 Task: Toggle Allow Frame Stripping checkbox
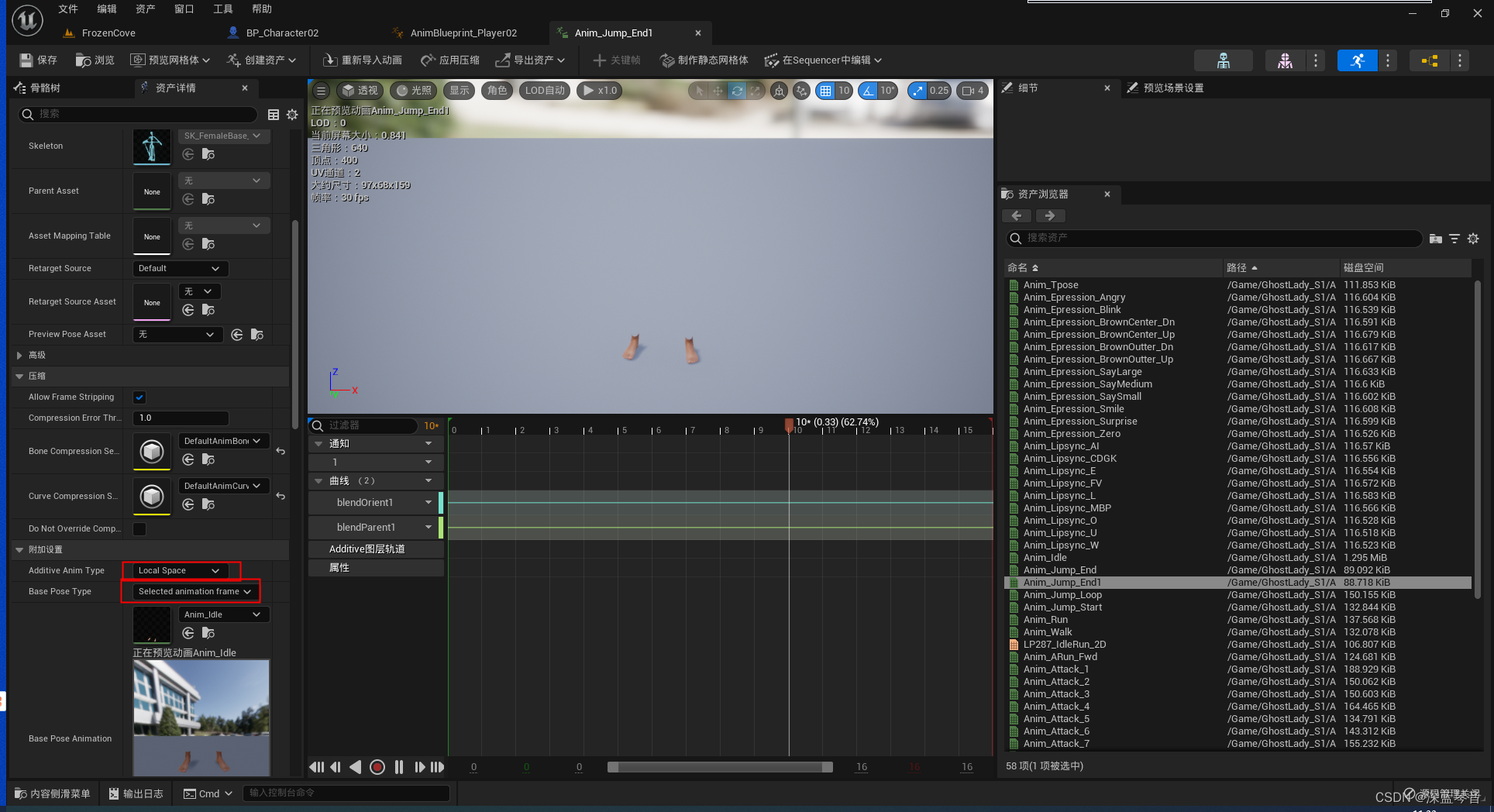(x=139, y=397)
